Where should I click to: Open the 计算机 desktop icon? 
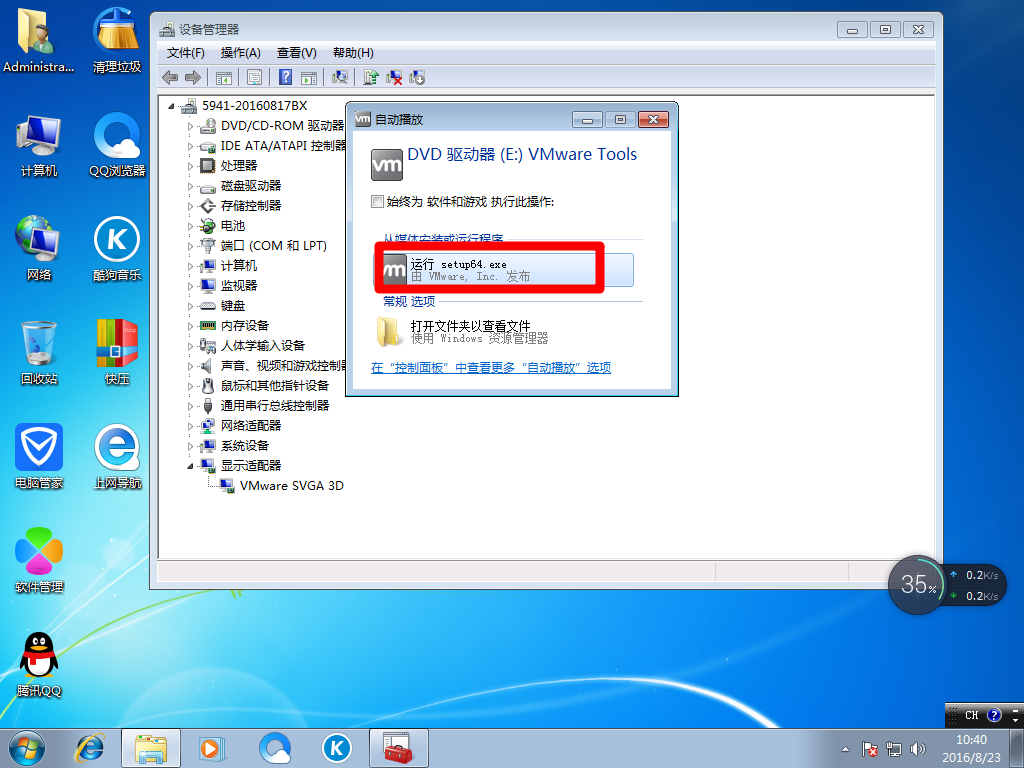tap(39, 146)
